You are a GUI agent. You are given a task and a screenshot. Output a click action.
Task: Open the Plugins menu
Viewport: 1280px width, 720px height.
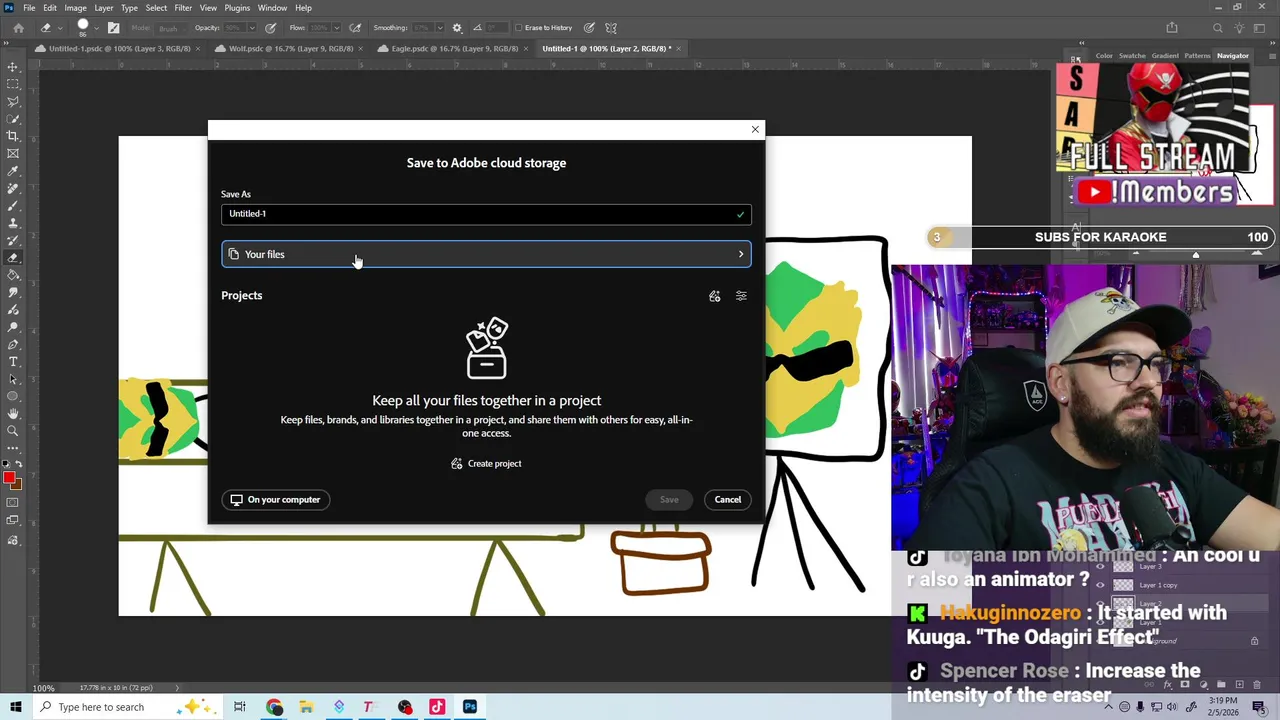237,8
